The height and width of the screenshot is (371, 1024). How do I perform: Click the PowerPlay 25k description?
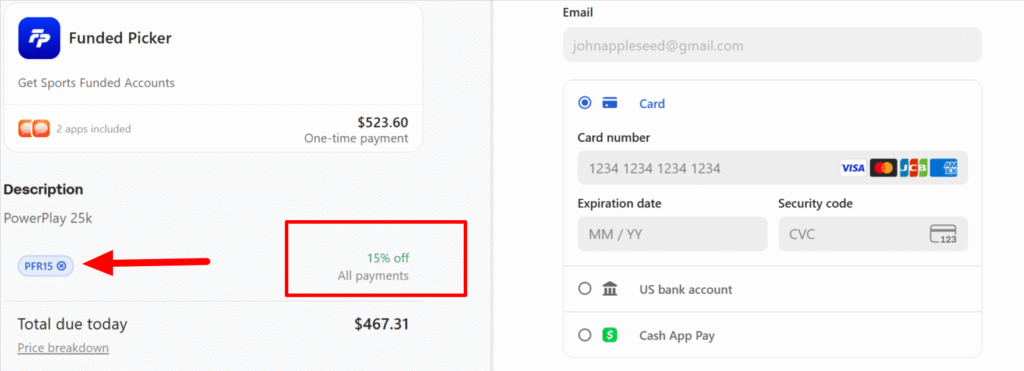click(x=48, y=218)
